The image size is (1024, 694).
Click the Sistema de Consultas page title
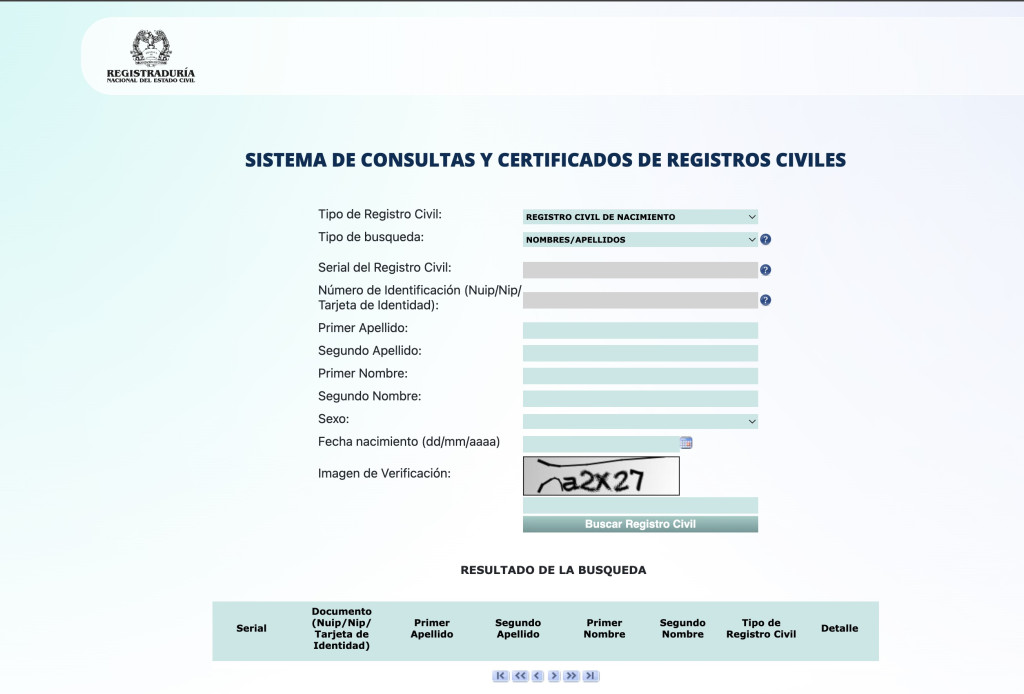[x=545, y=160]
